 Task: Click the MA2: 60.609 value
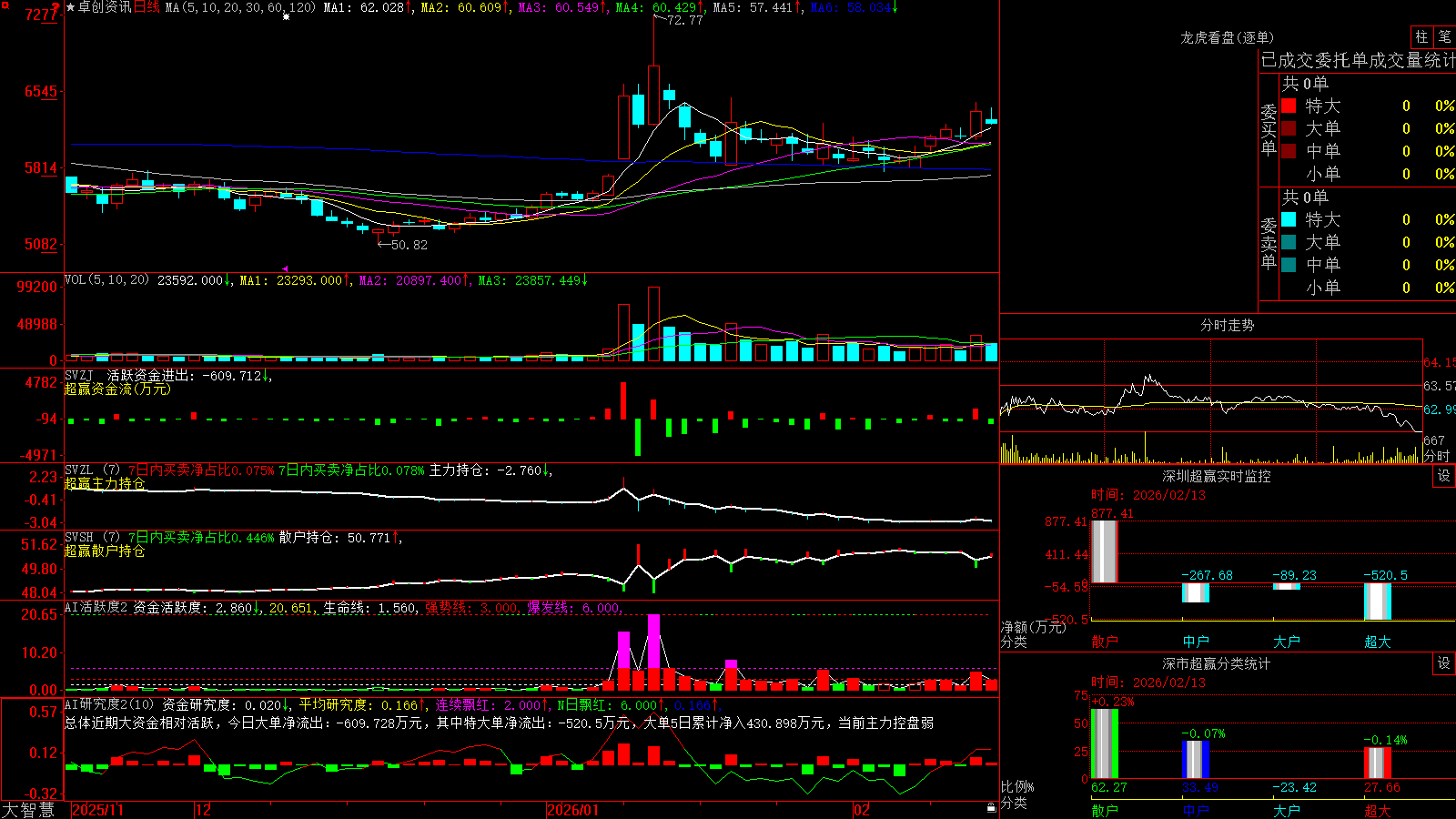coord(463,7)
